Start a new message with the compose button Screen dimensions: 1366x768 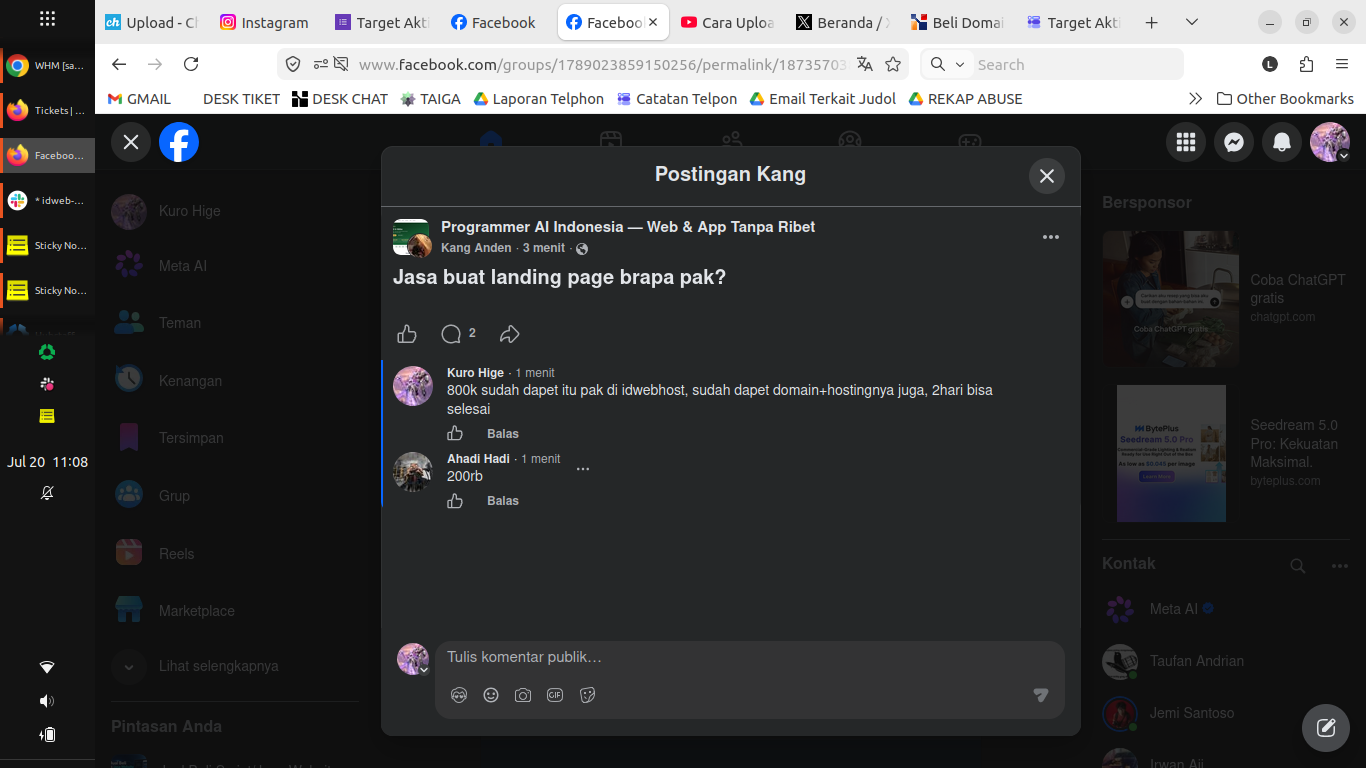coord(1326,727)
